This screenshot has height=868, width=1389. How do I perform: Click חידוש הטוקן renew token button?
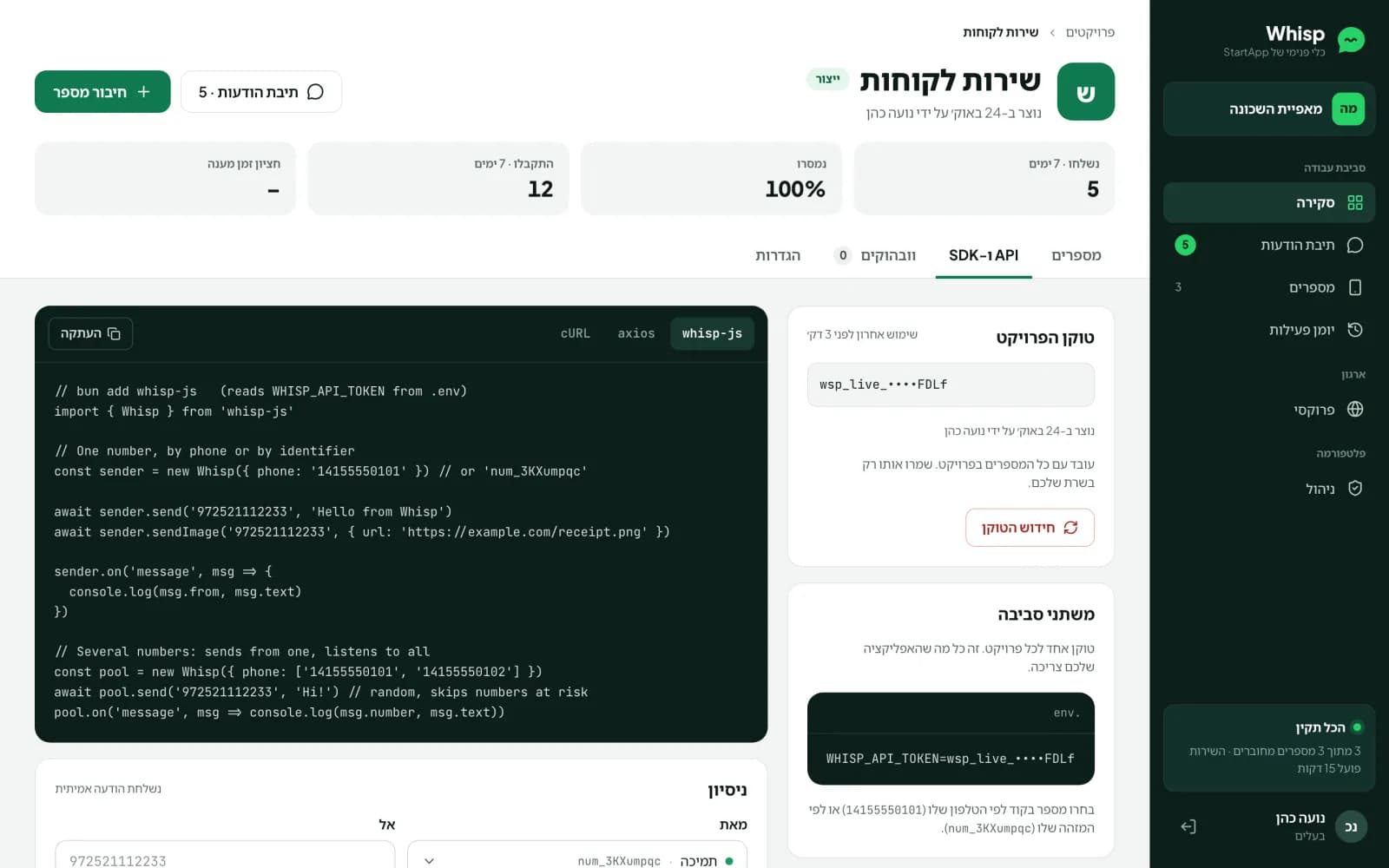1030,528
